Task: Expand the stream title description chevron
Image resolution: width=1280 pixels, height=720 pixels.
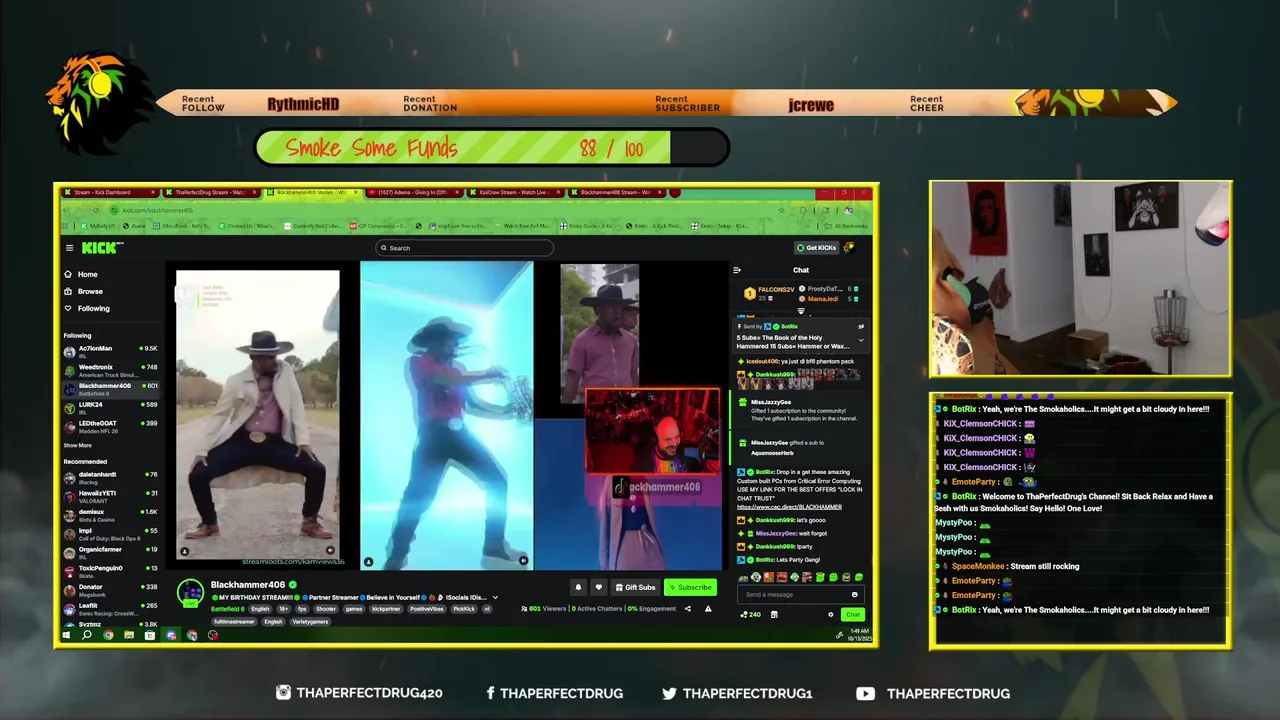Action: (494, 597)
